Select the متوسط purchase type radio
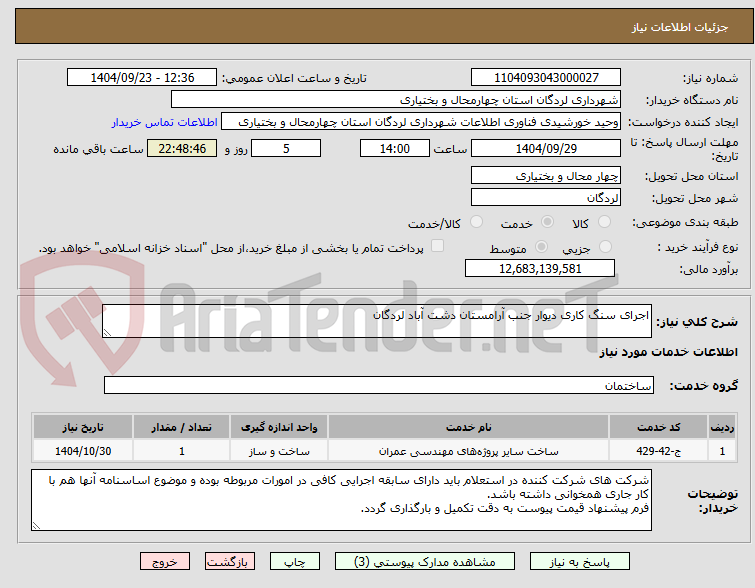755x588 pixels. click(541, 247)
